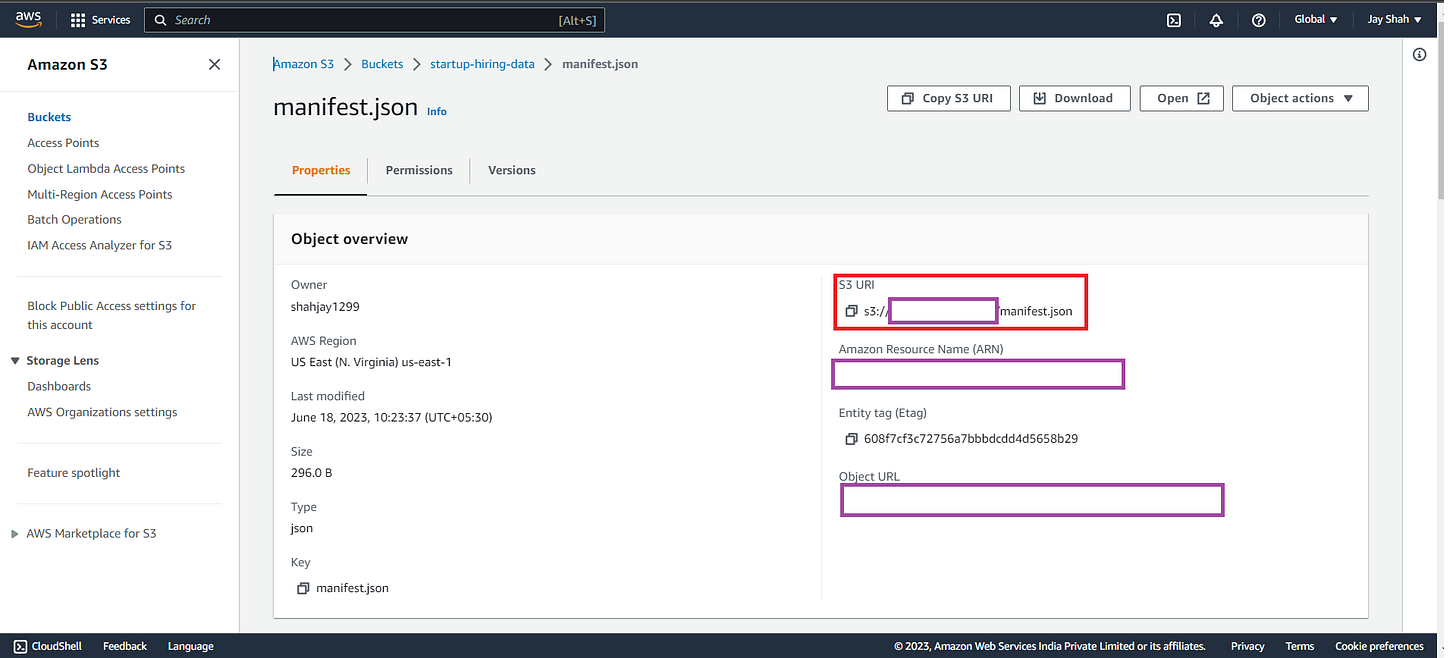This screenshot has height=658, width=1456.
Task: Click Amazon S3 breadcrumb link
Action: (303, 64)
